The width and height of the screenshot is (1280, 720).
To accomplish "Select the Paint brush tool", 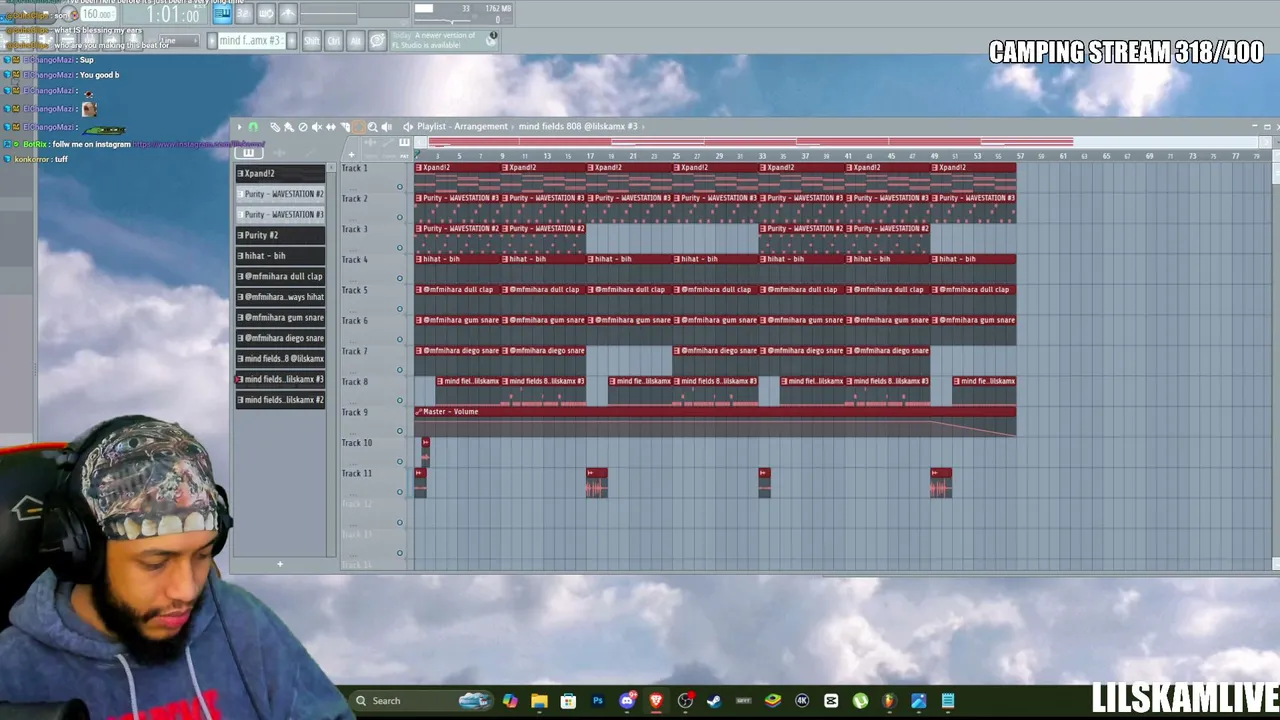I will tap(289, 127).
